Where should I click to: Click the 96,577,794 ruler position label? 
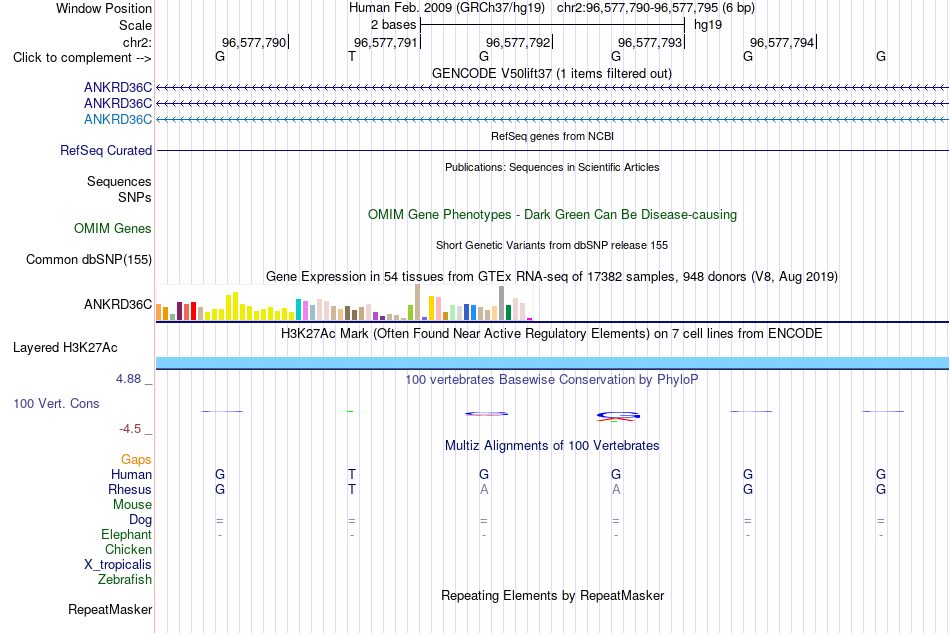[782, 42]
